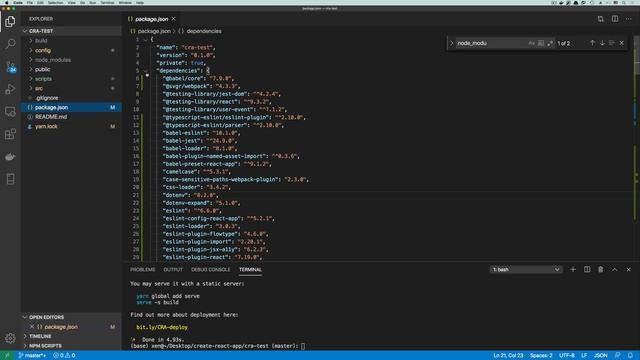Expand the config folder

pos(71,50)
